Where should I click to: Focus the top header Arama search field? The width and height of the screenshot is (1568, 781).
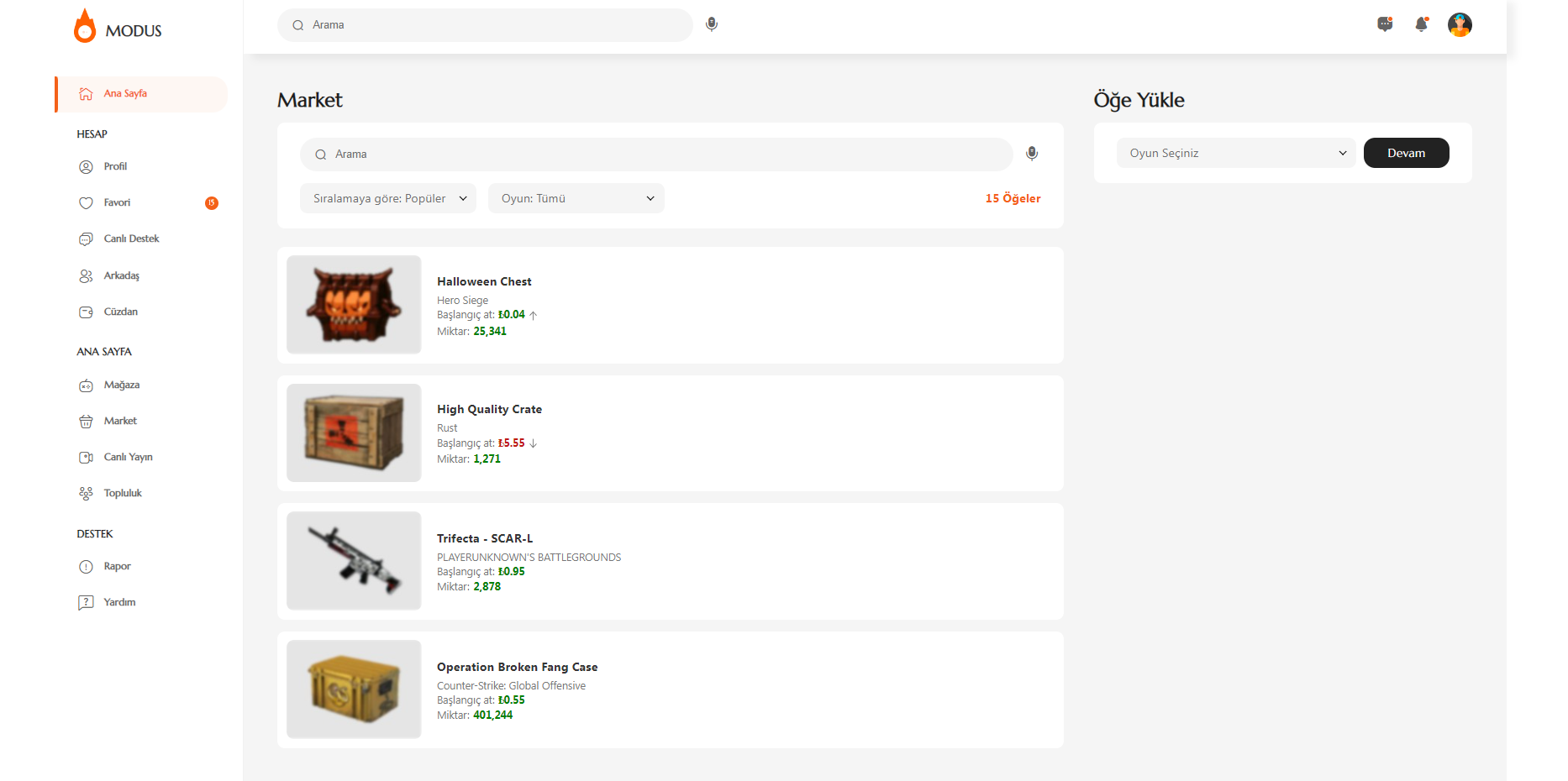click(485, 25)
